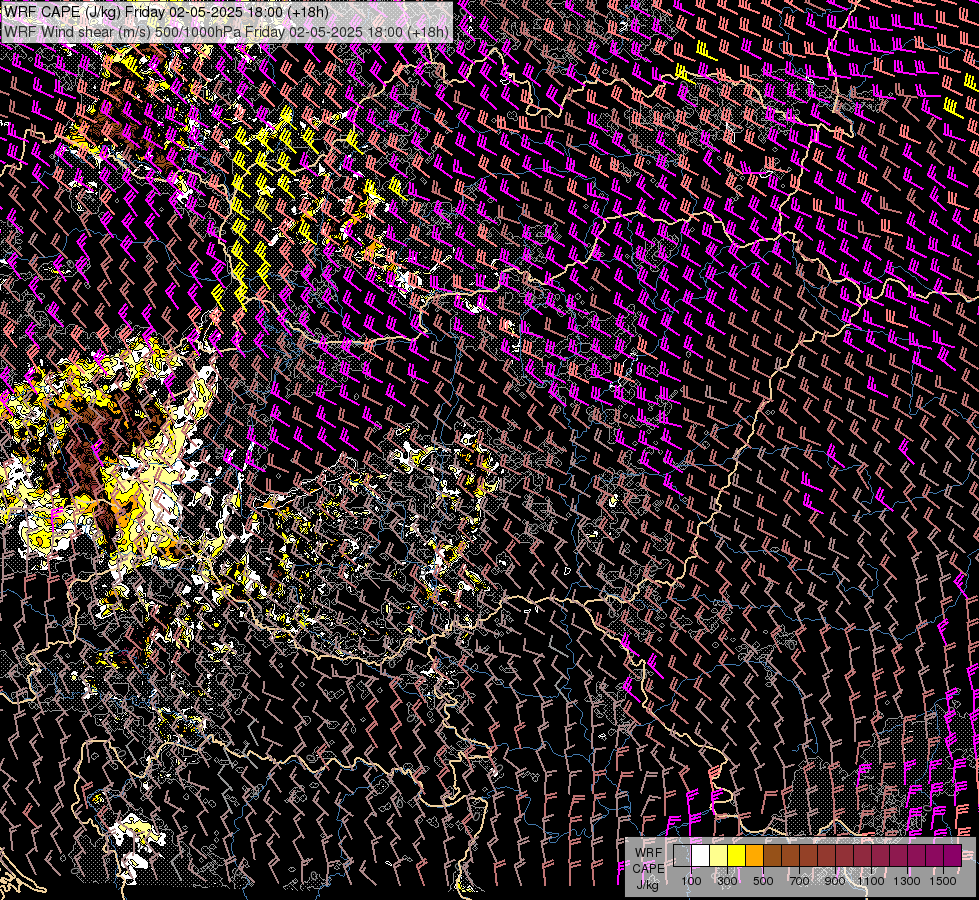Click the 1100 legend value
Image resolution: width=979 pixels, height=900 pixels.
[x=871, y=881]
